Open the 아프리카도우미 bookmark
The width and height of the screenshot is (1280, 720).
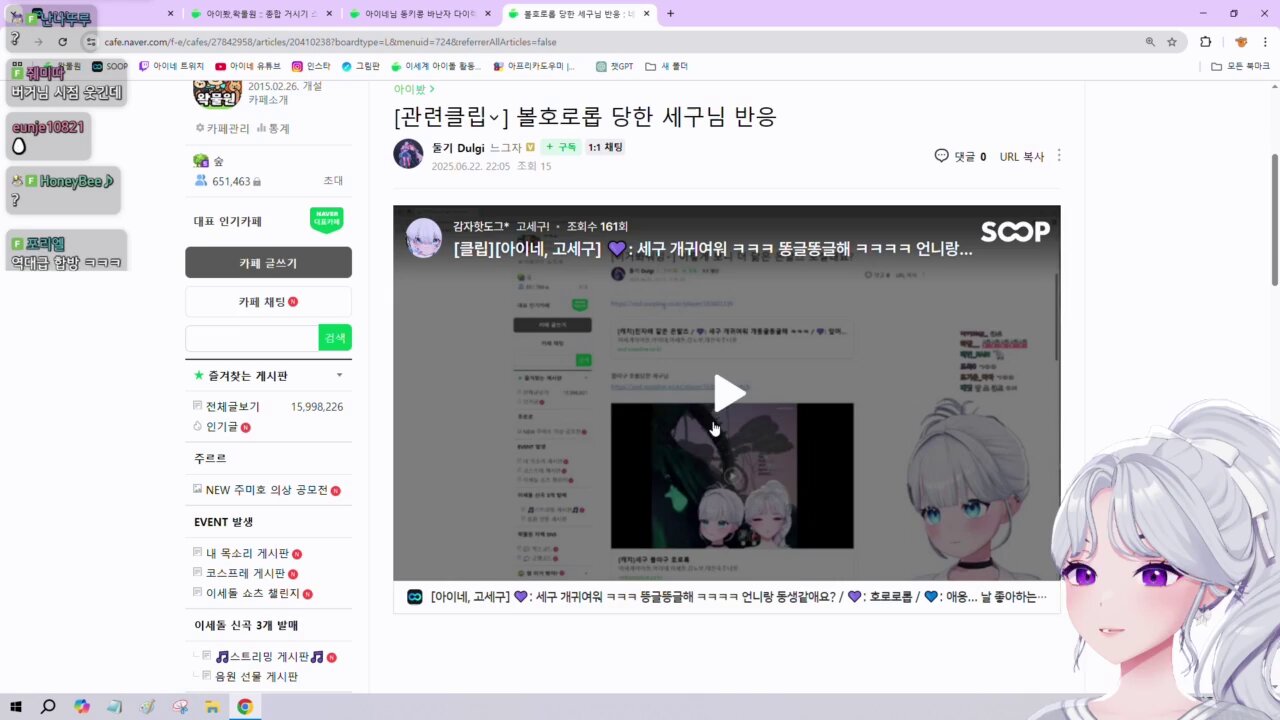[x=534, y=66]
